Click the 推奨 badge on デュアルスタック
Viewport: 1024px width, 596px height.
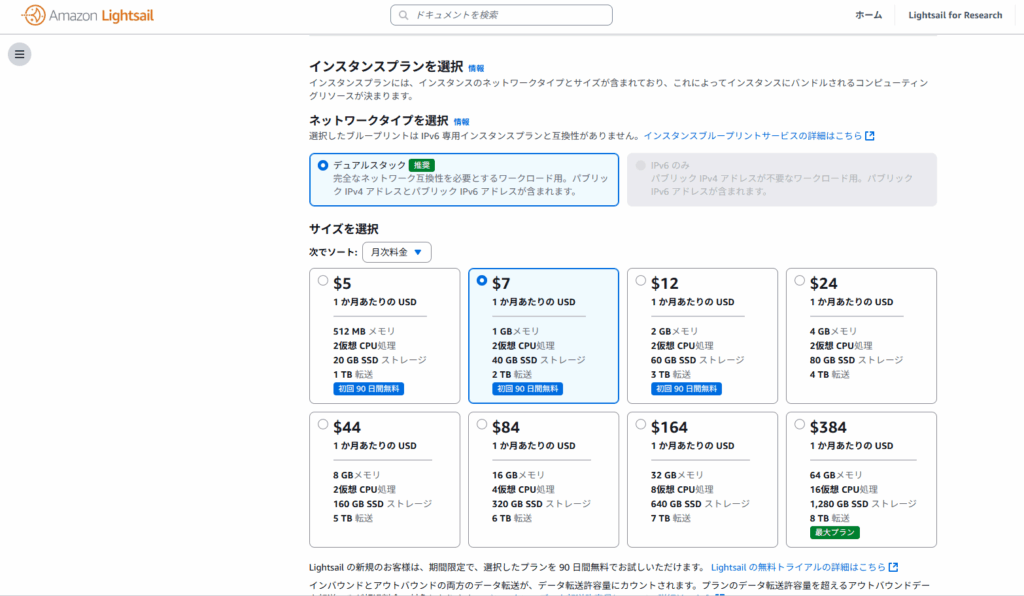point(422,165)
